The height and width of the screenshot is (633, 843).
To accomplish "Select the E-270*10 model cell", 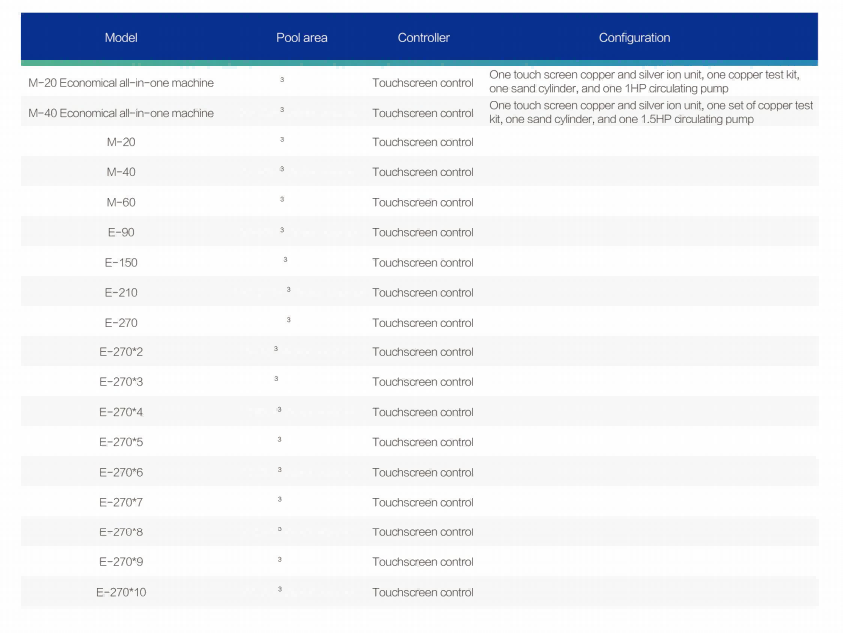I will (x=121, y=592).
